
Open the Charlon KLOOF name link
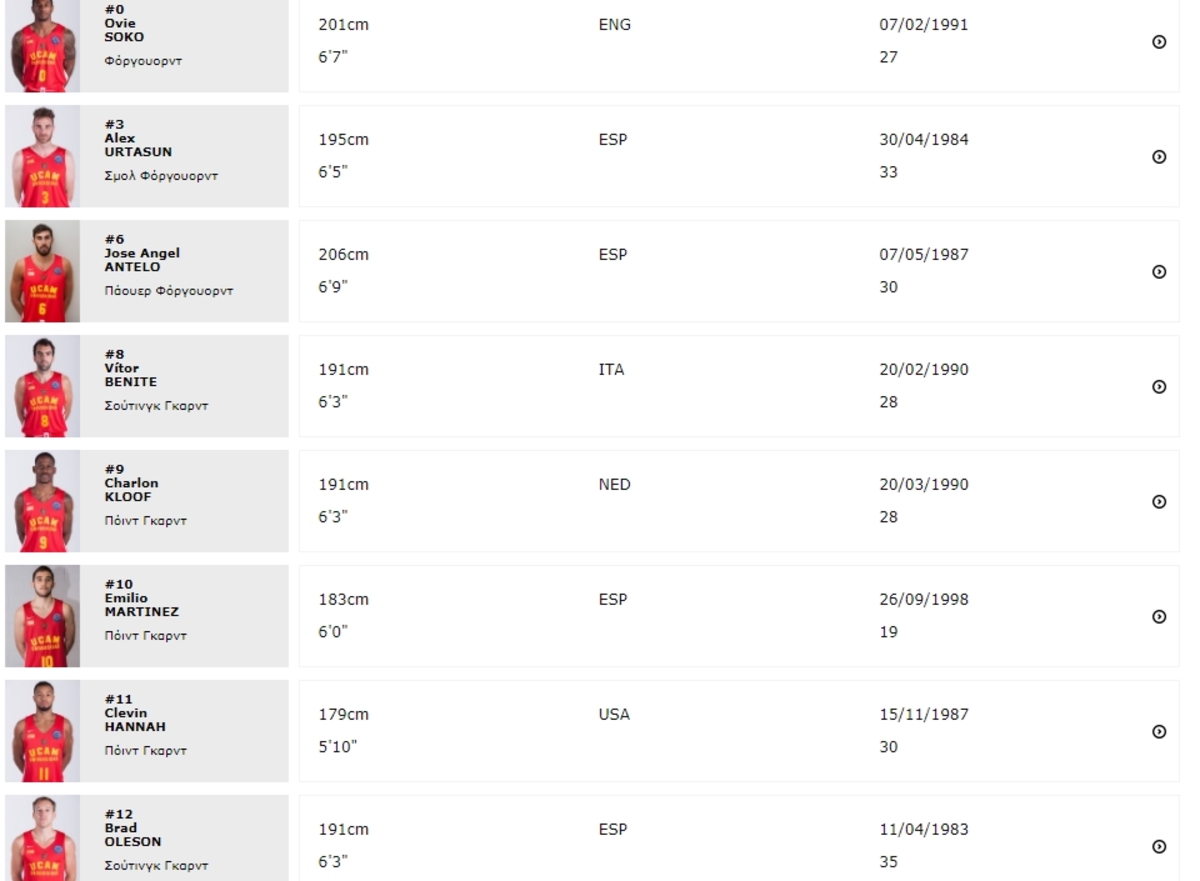131,490
